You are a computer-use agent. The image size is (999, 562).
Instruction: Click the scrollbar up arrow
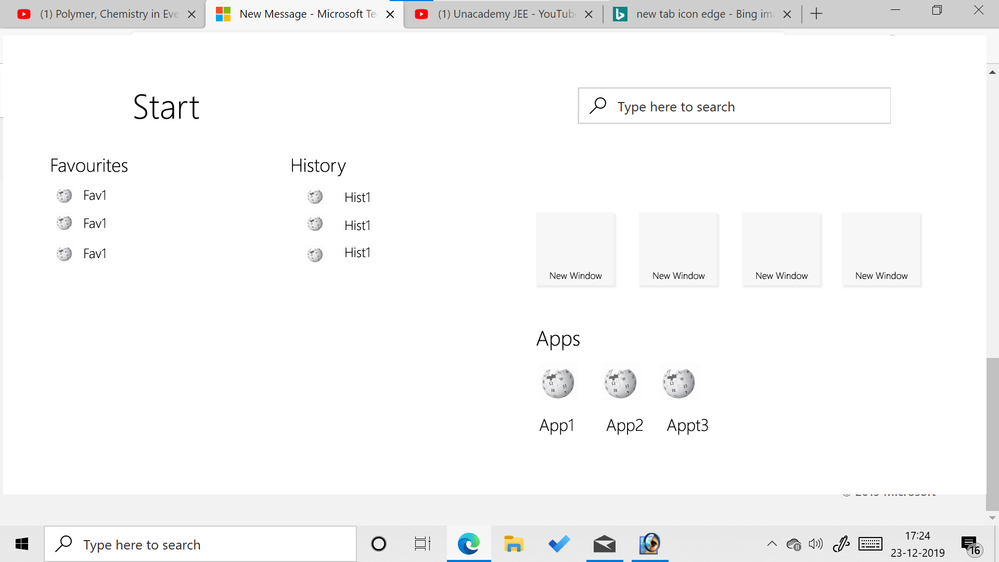tap(992, 72)
